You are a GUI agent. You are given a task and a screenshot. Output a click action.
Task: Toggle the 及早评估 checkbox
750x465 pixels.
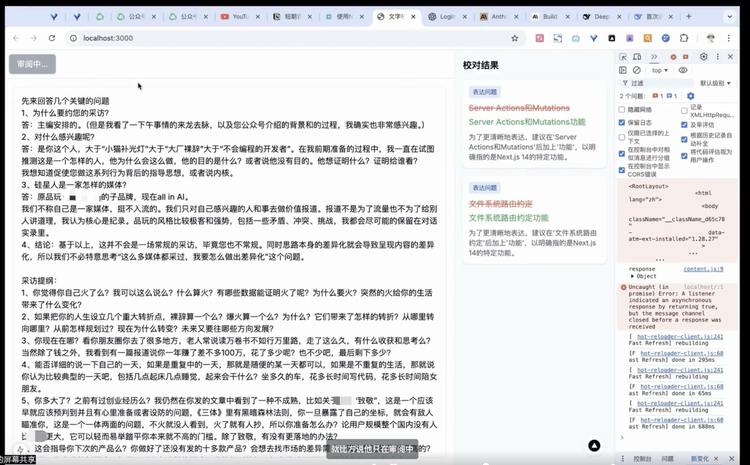[685, 126]
